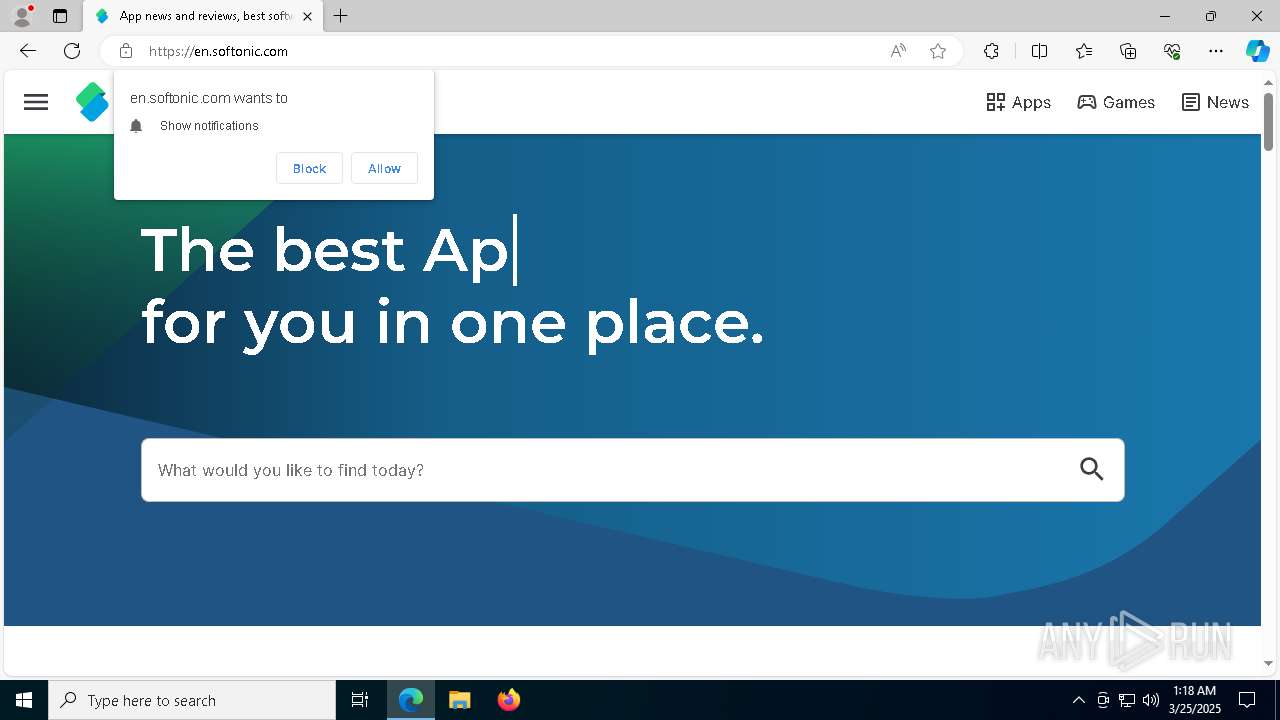Open the Softonic hamburger menu

pyautogui.click(x=36, y=102)
